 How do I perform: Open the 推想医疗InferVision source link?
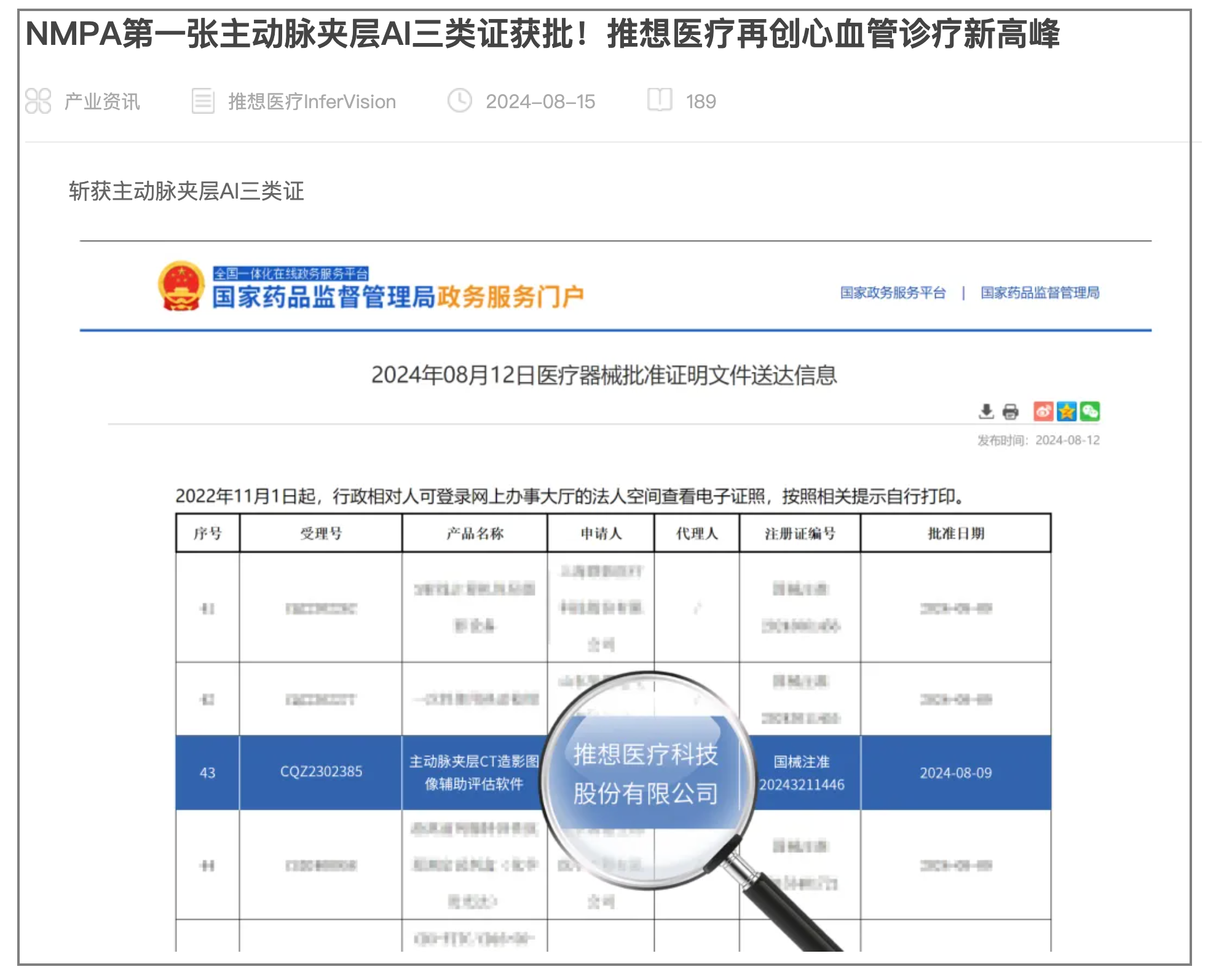tap(312, 101)
